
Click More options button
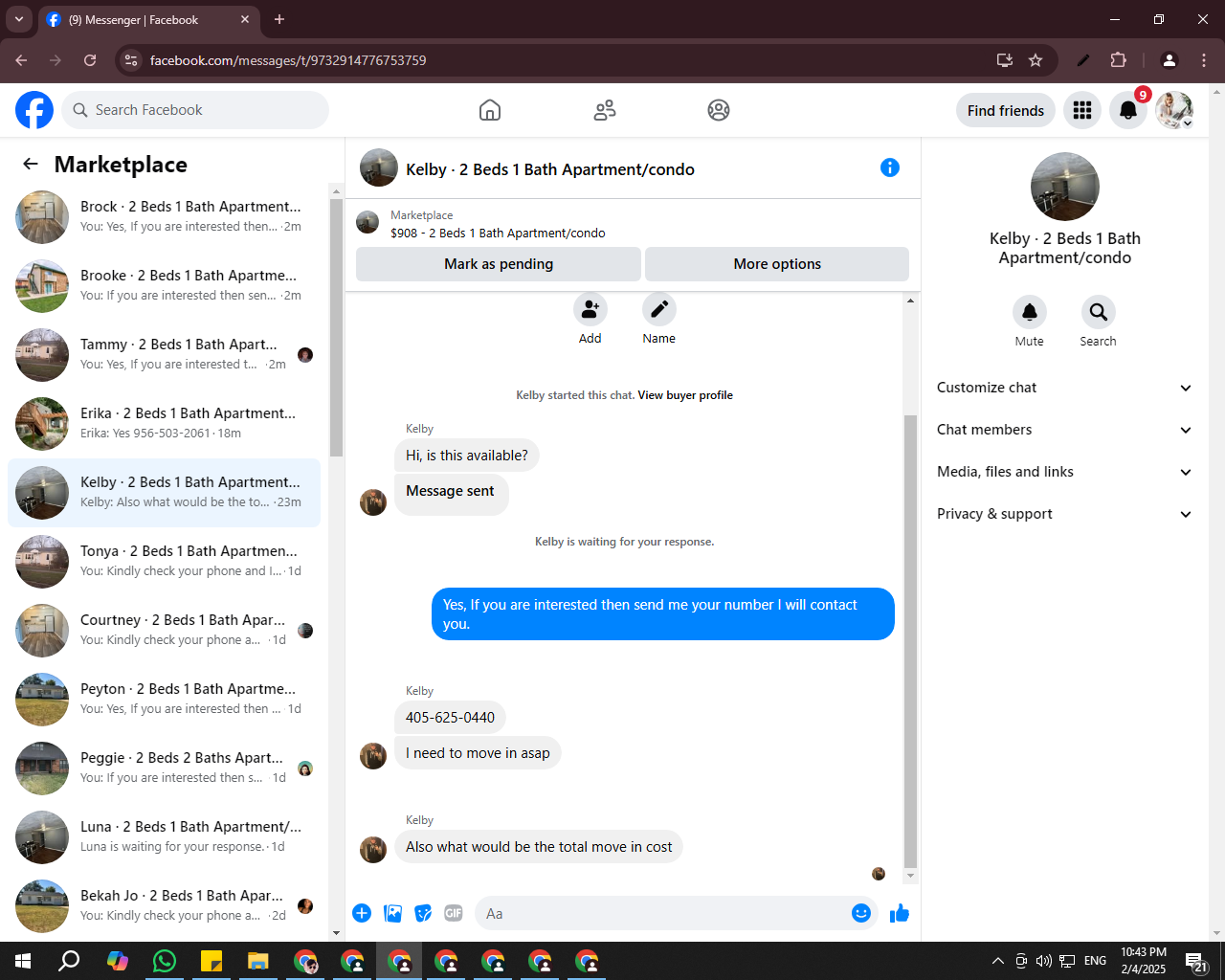pyautogui.click(x=777, y=264)
